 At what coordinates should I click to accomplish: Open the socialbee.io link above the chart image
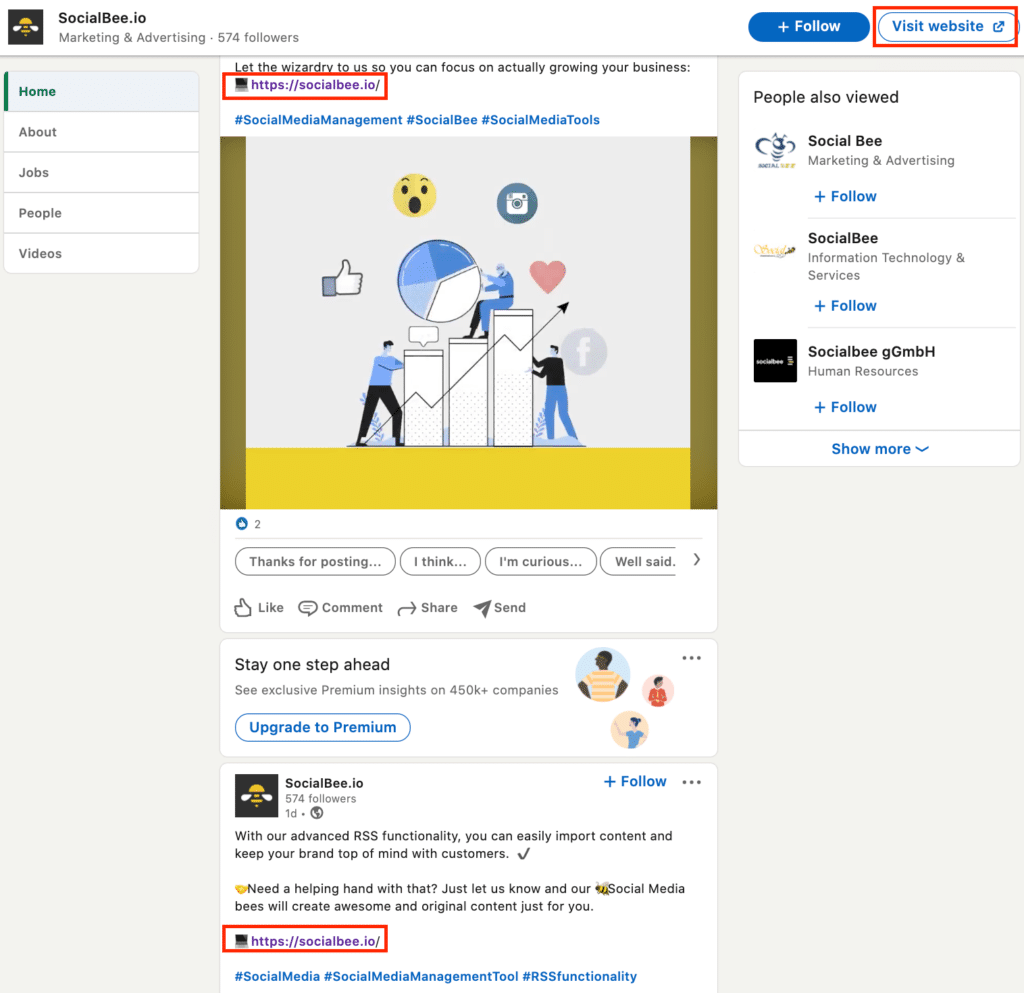tap(315, 85)
